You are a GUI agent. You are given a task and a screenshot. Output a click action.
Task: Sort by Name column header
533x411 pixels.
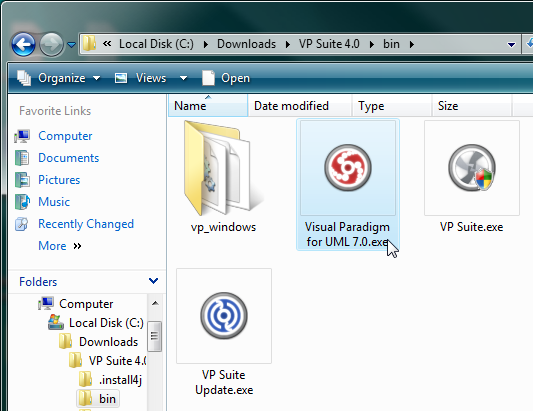[x=208, y=106]
